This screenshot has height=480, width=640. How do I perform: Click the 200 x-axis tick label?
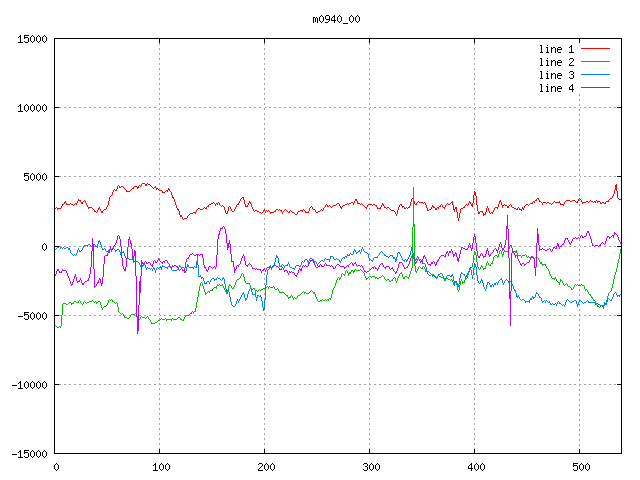[x=265, y=467]
